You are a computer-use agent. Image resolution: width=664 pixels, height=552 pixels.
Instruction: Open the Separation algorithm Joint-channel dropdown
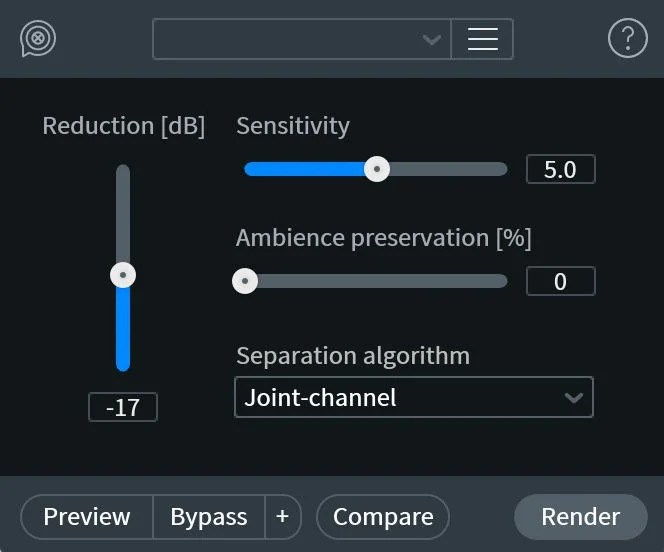click(414, 397)
